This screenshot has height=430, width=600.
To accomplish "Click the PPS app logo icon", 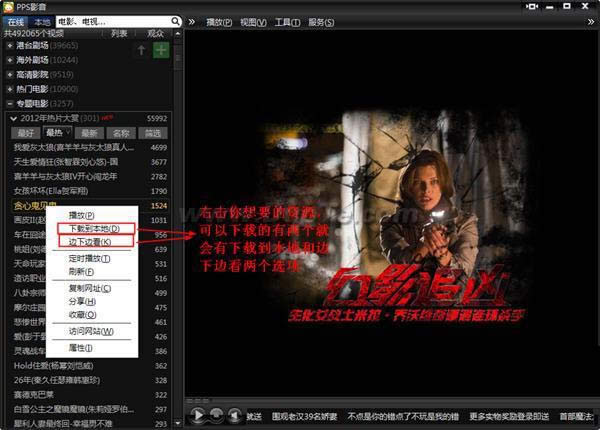I will tap(8, 7).
